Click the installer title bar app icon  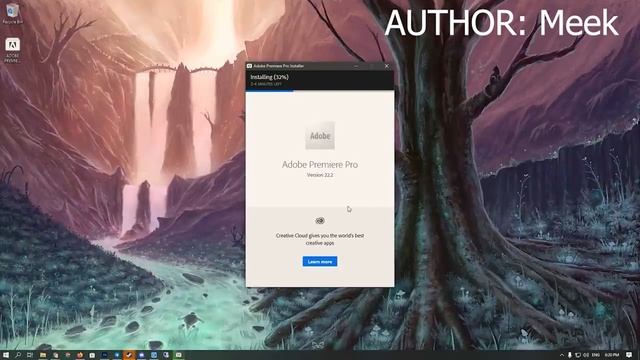coord(249,66)
